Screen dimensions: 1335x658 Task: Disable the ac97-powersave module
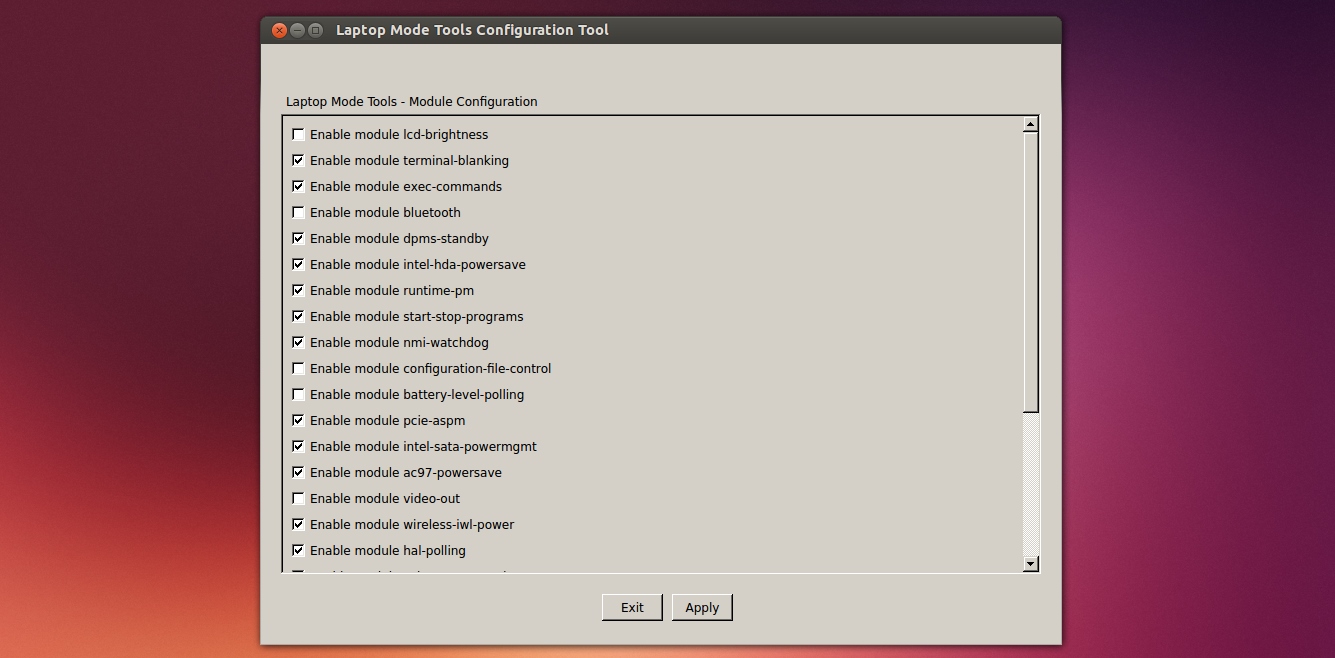(x=298, y=472)
